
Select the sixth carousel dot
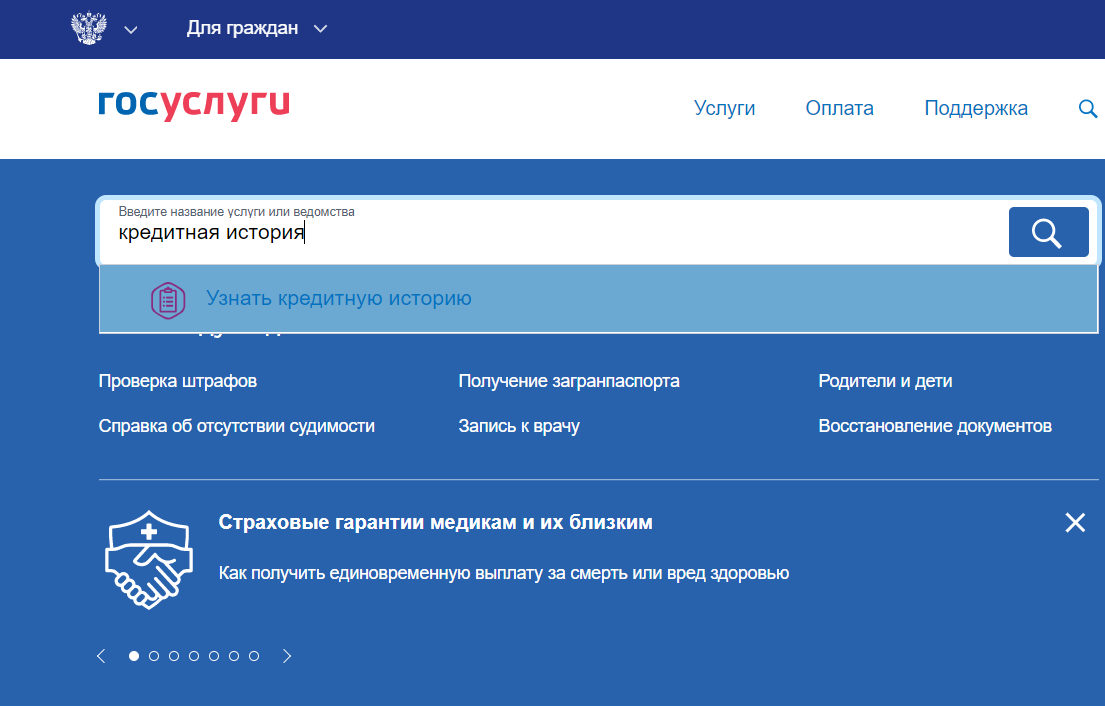tap(234, 656)
